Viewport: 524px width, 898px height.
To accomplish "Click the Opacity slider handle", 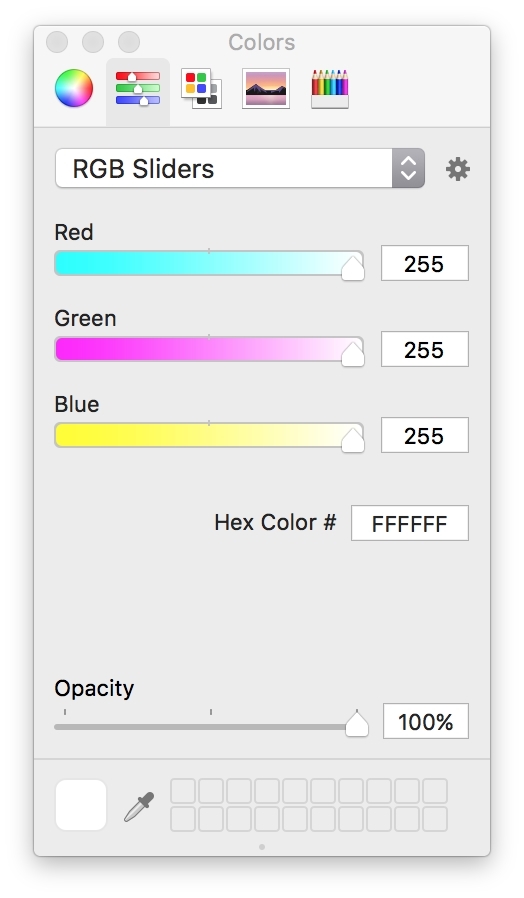I will tap(357, 724).
